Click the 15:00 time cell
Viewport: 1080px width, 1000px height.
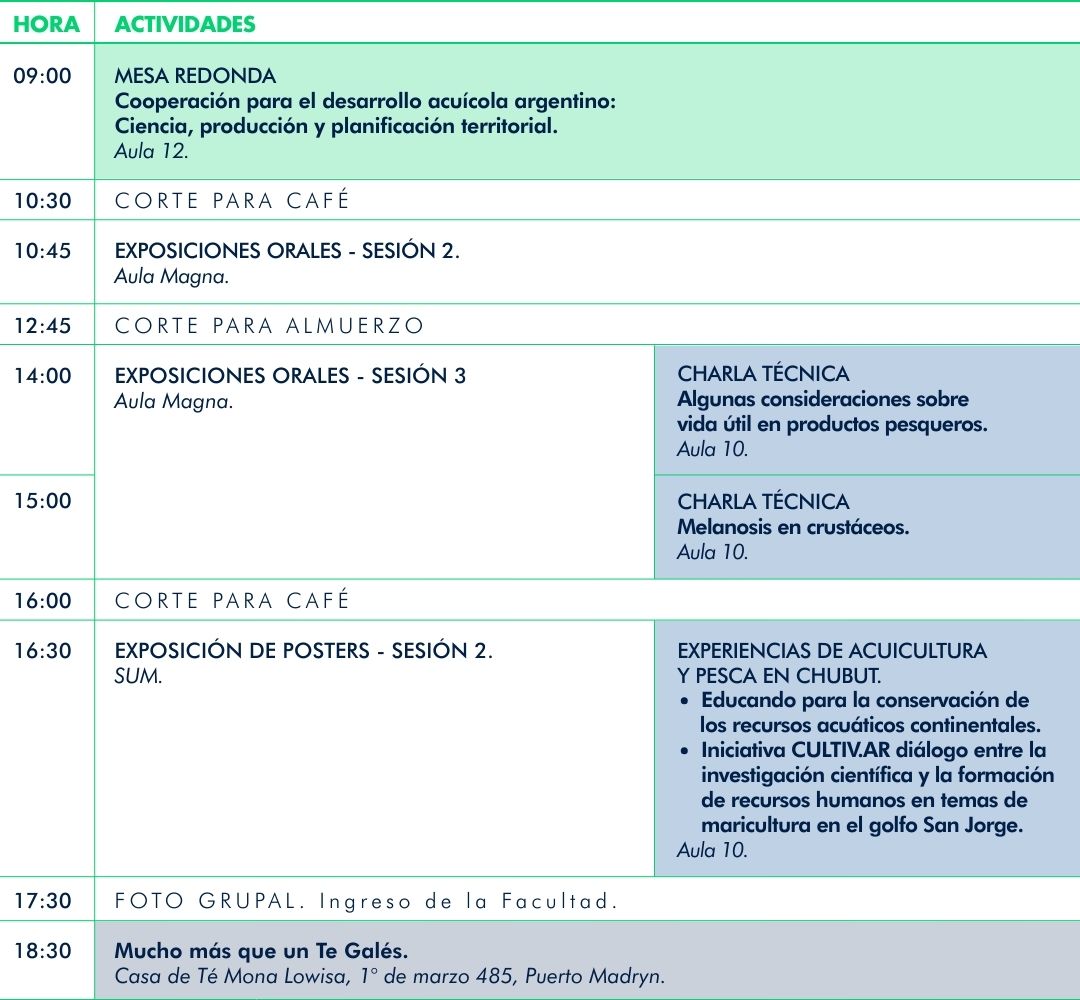(x=43, y=501)
